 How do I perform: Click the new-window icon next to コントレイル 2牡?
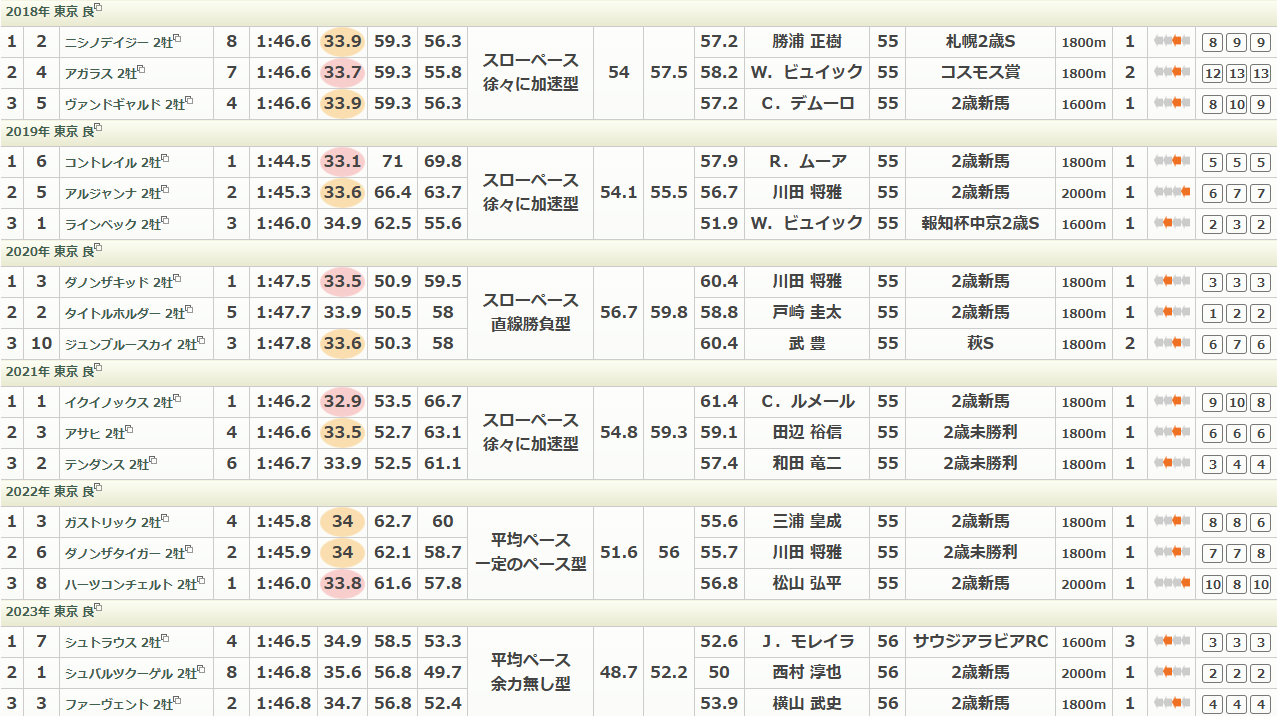(165, 159)
